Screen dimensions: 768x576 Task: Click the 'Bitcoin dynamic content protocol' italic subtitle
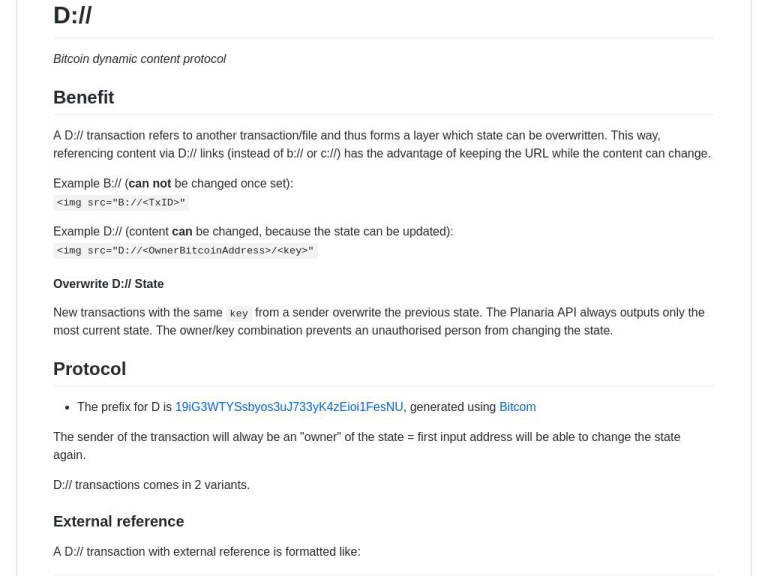click(139, 59)
